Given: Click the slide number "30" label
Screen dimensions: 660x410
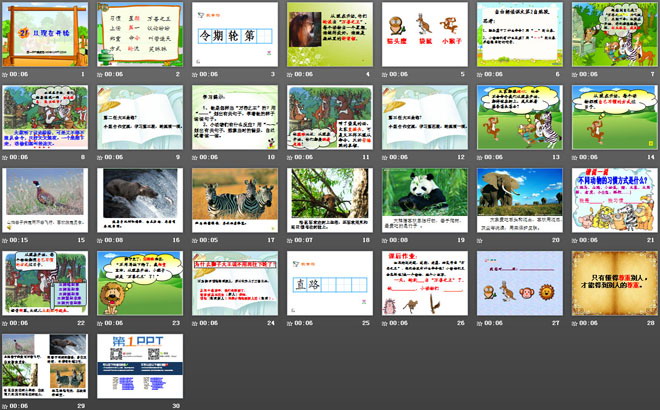Looking at the screenshot, I should click(x=176, y=406).
